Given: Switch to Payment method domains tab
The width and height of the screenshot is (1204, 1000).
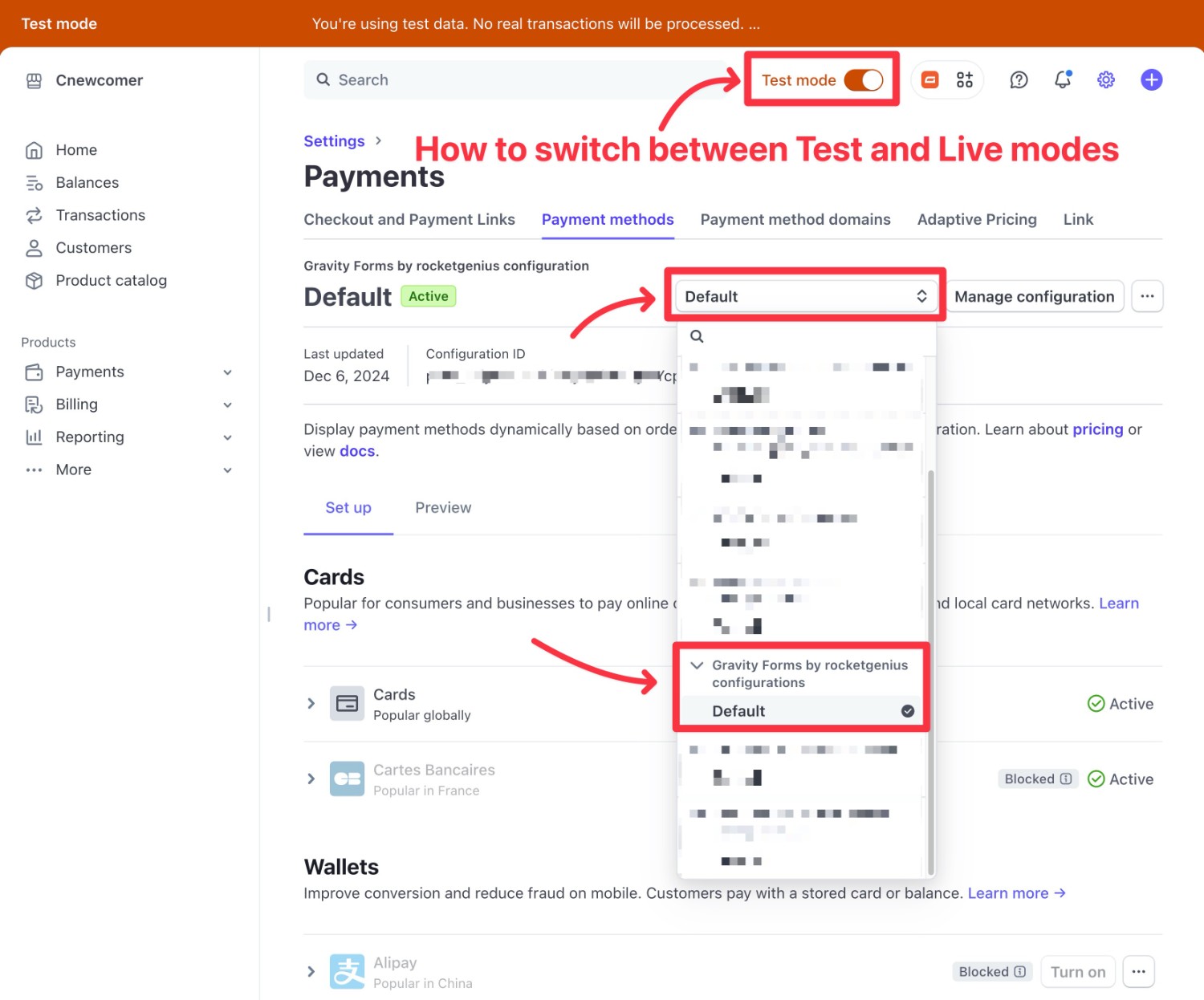Looking at the screenshot, I should 795,220.
